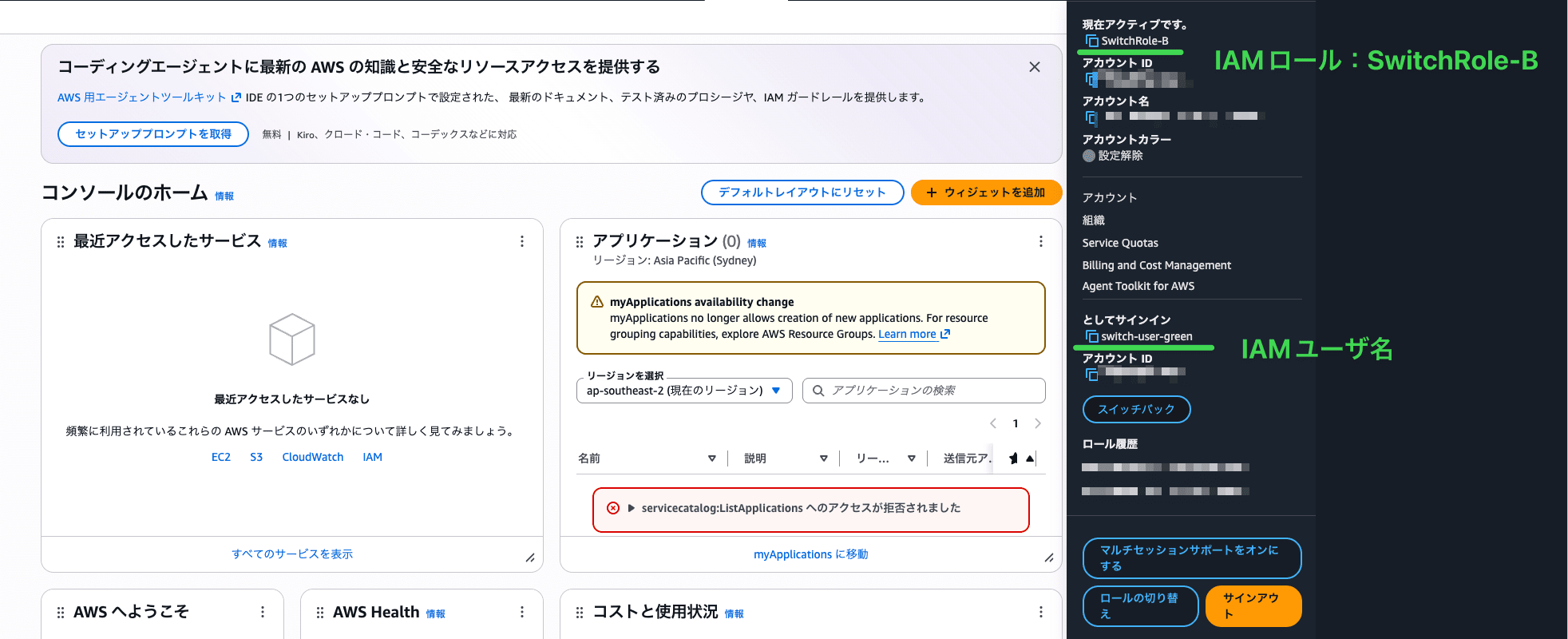This screenshot has height=639, width=1568.
Task: Close the coding agent announcement banner
Action: point(1034,67)
